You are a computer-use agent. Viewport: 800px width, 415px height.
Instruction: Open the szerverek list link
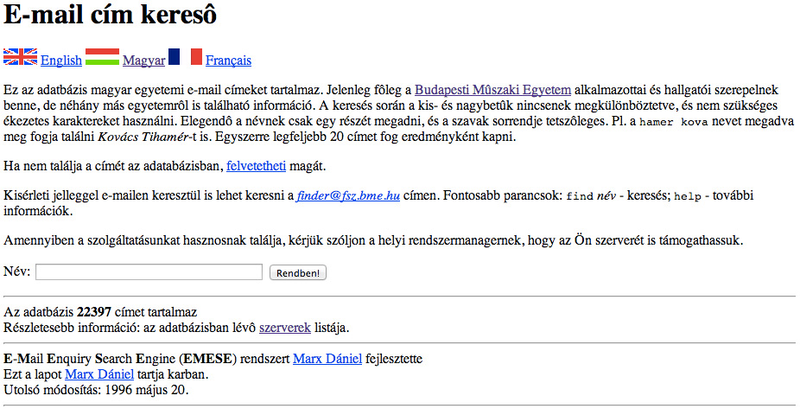tap(285, 328)
